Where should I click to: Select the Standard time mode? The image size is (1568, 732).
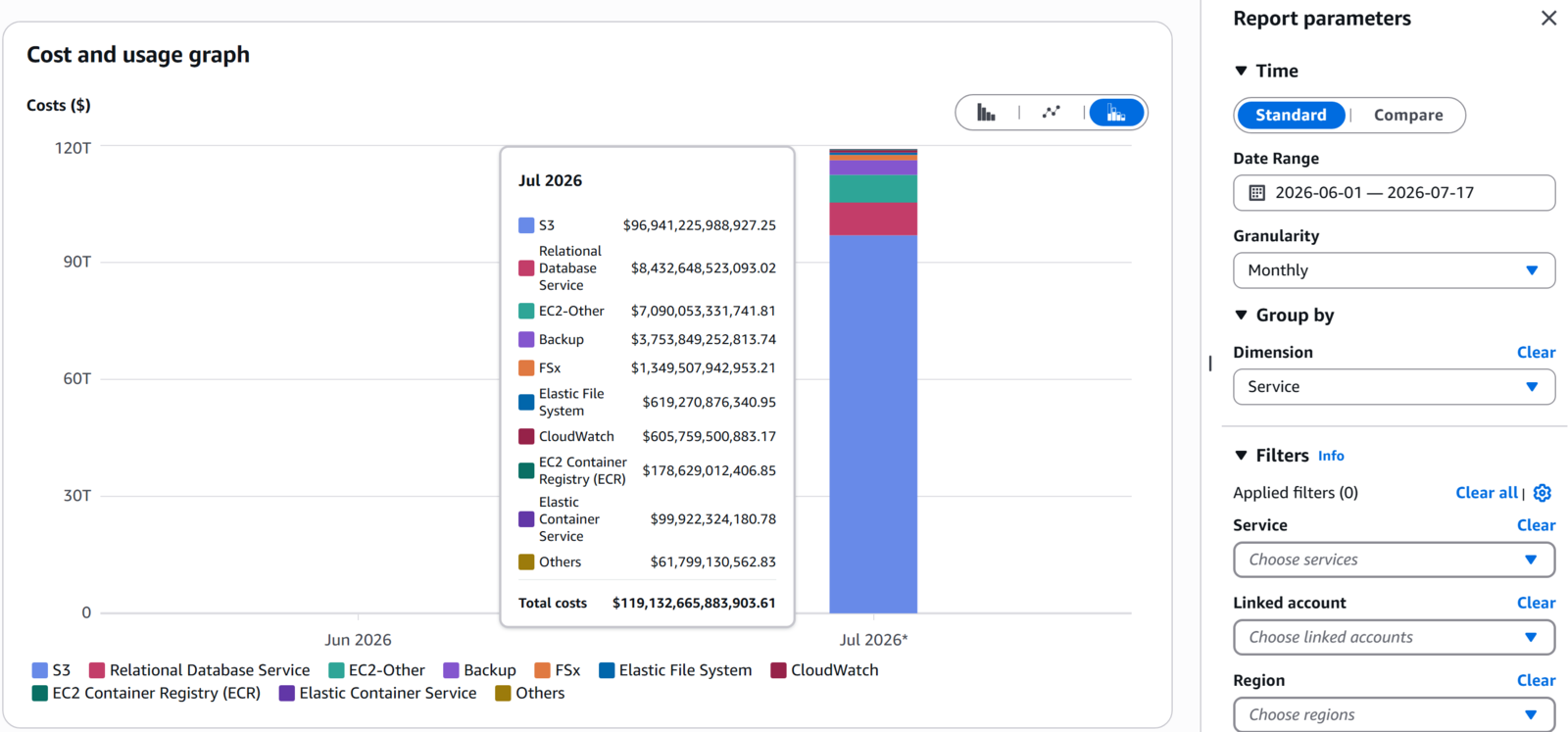1291,116
